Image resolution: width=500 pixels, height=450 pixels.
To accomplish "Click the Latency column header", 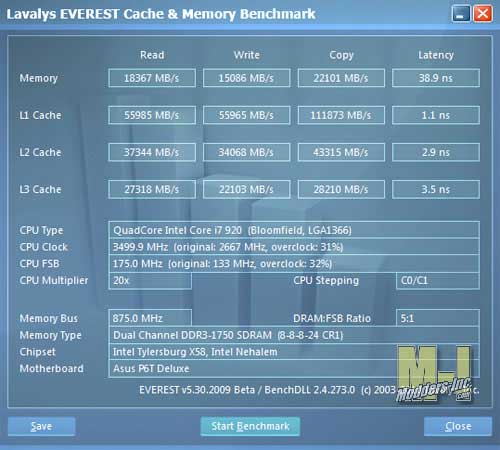I will [436, 55].
